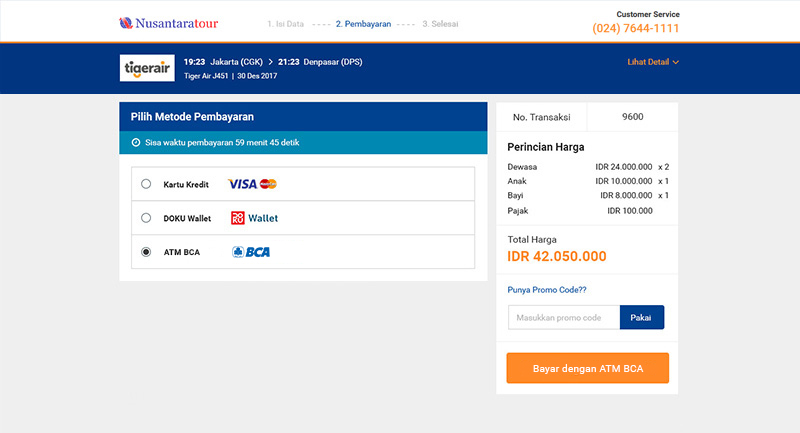Click the chevron next to Lihat Detail
This screenshot has height=433, width=800.
(x=676, y=62)
